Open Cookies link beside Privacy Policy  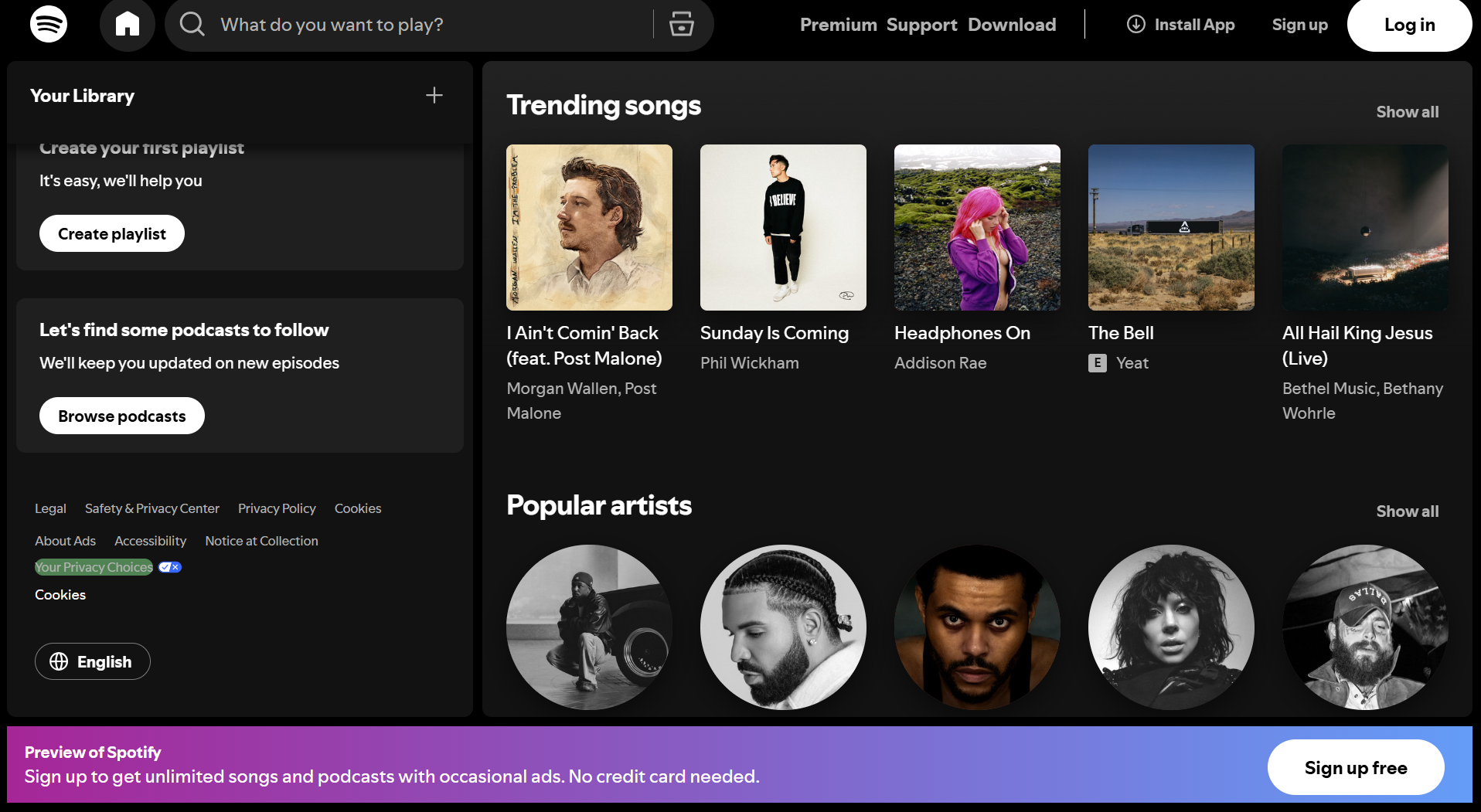(358, 508)
